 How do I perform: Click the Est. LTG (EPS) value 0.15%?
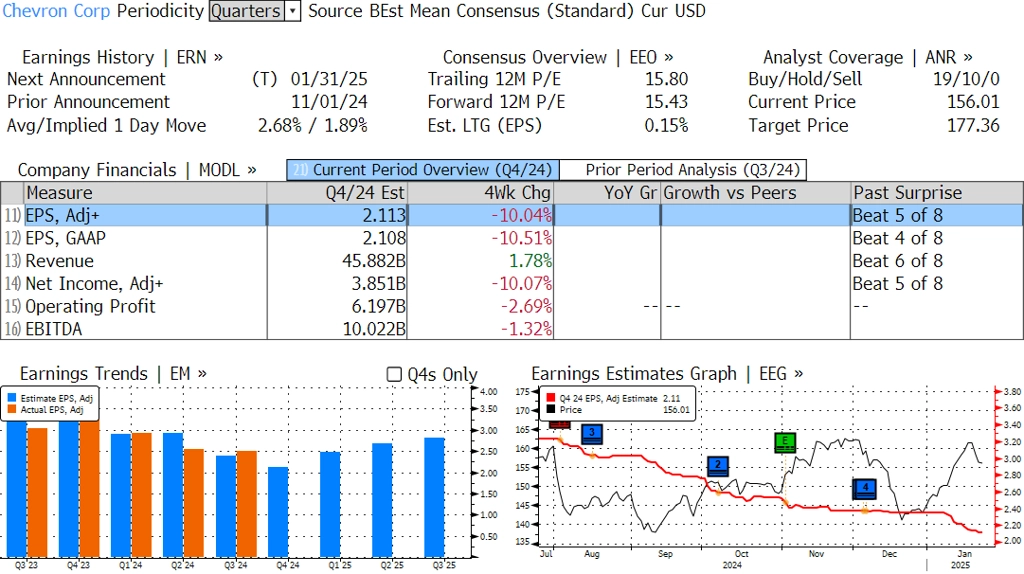pyautogui.click(x=666, y=125)
